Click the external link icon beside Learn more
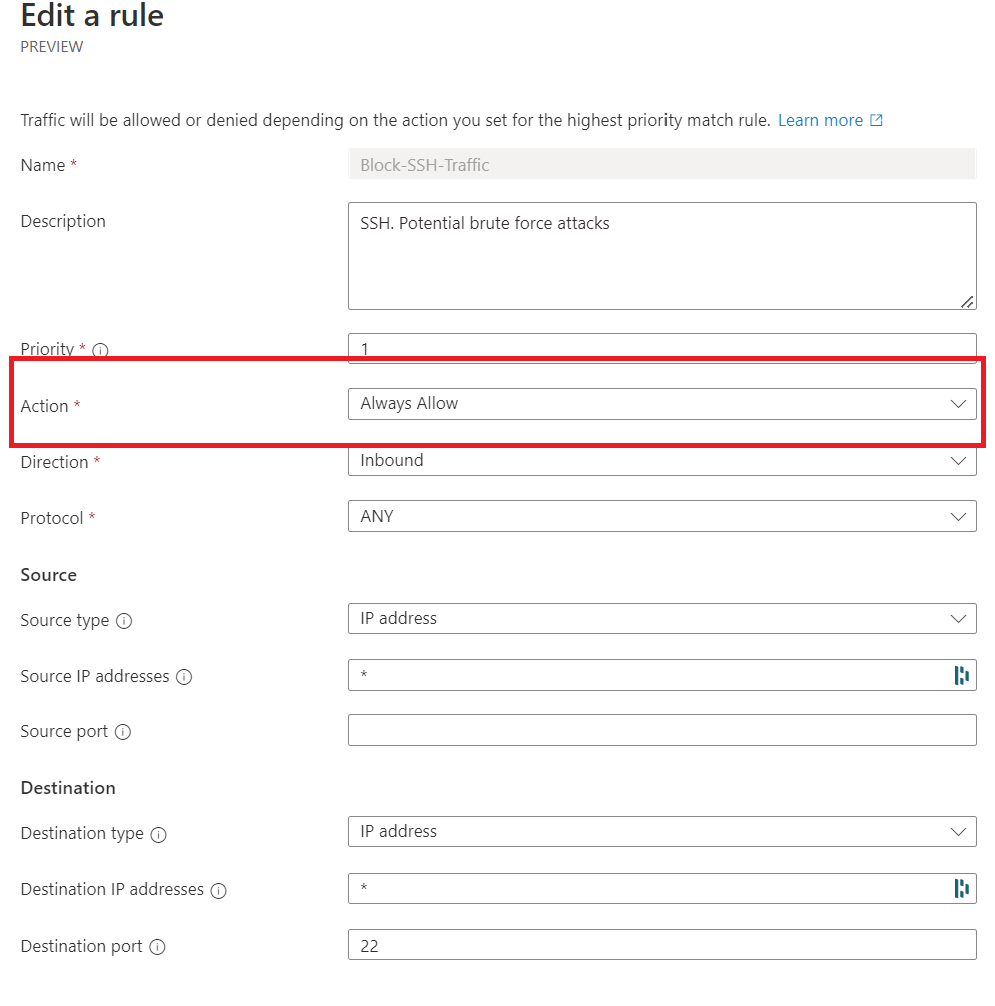The height and width of the screenshot is (1006, 995). (x=876, y=120)
